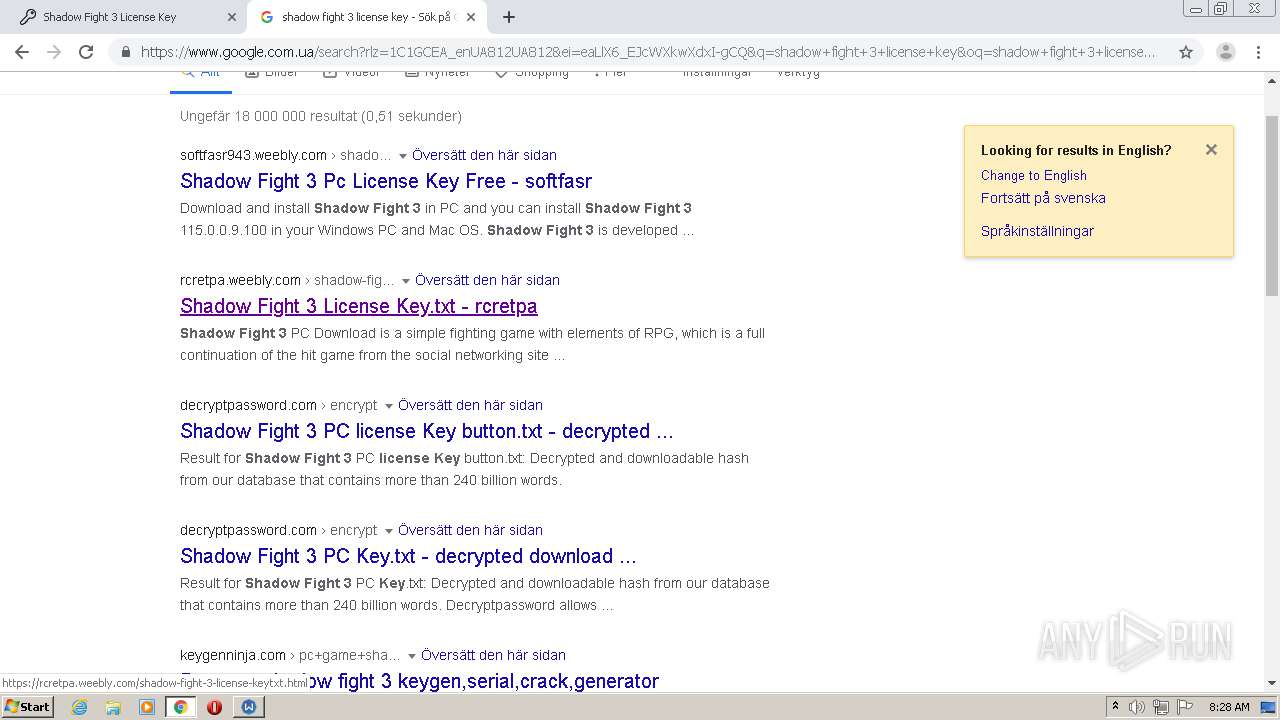The image size is (1280, 720).
Task: Open the Chrome profile avatar menu
Action: click(1225, 52)
